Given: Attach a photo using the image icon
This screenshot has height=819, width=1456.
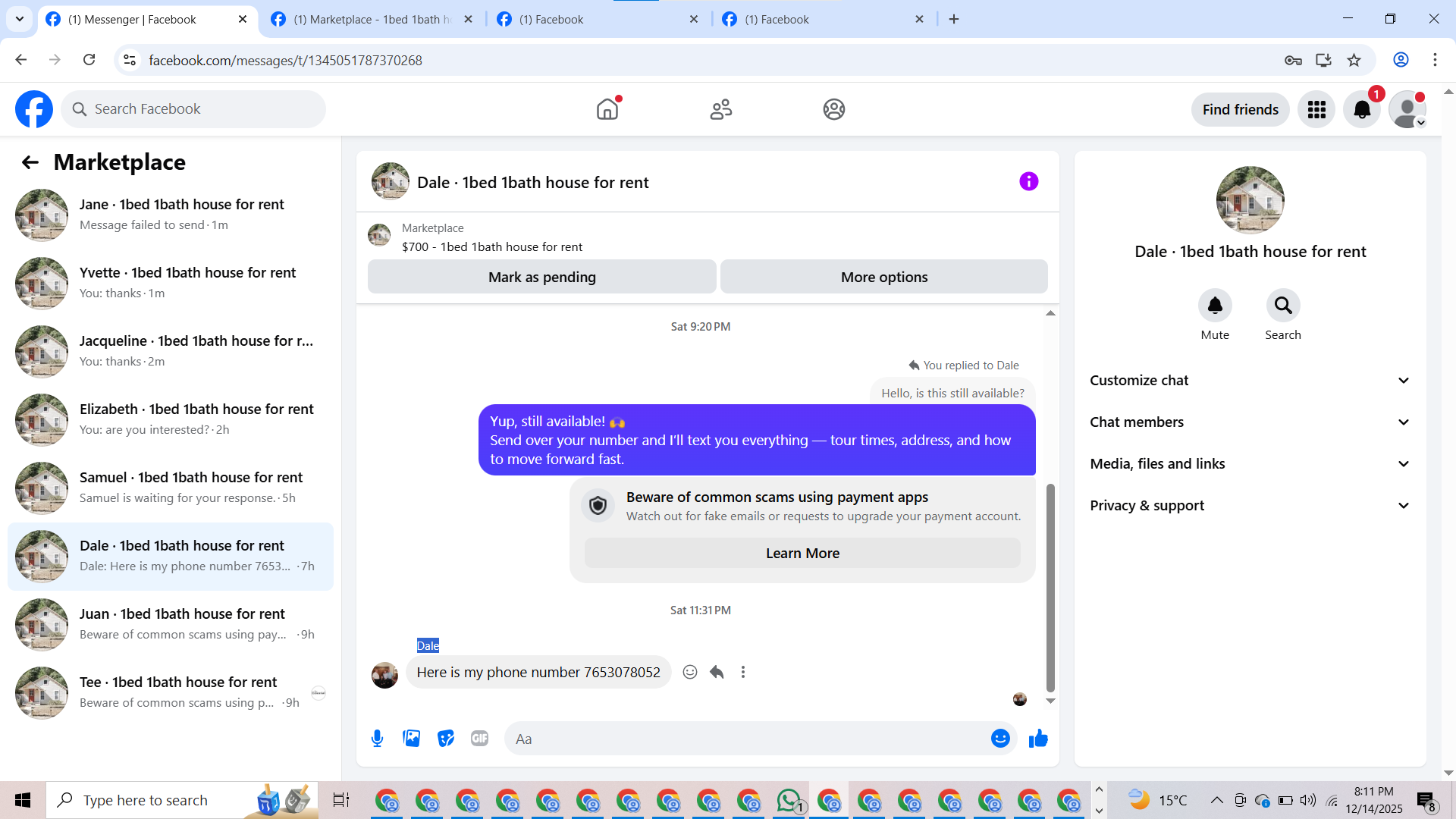Looking at the screenshot, I should coord(411,739).
